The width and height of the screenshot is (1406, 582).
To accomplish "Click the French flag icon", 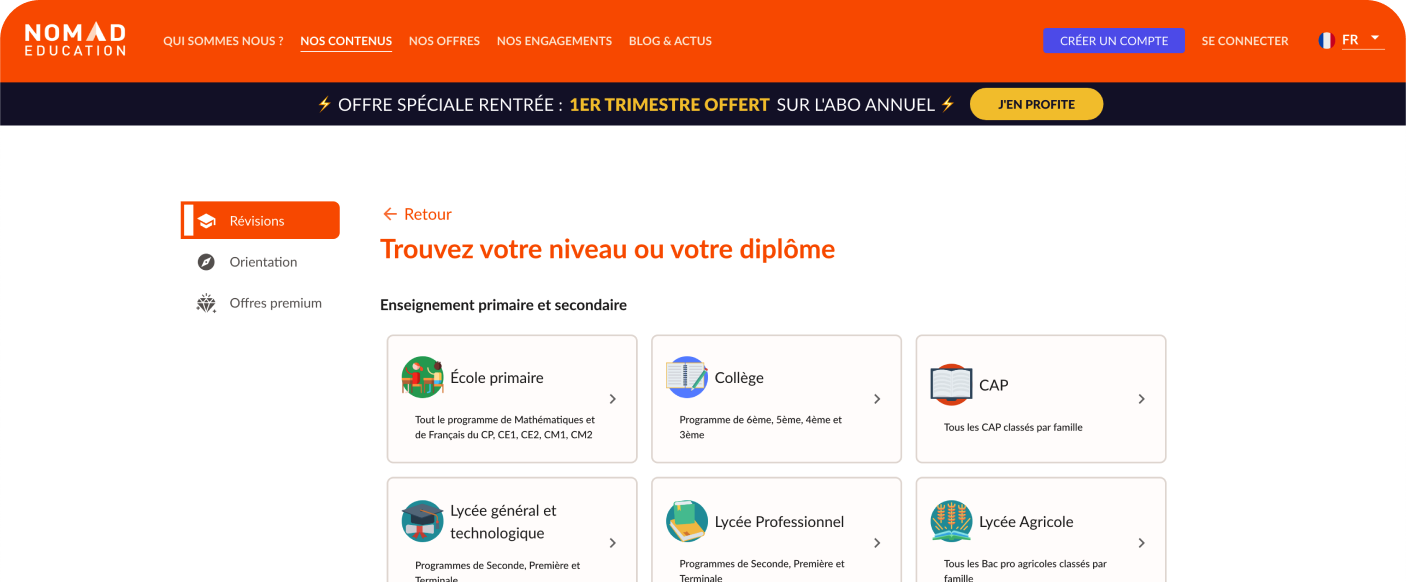I will [x=1326, y=40].
